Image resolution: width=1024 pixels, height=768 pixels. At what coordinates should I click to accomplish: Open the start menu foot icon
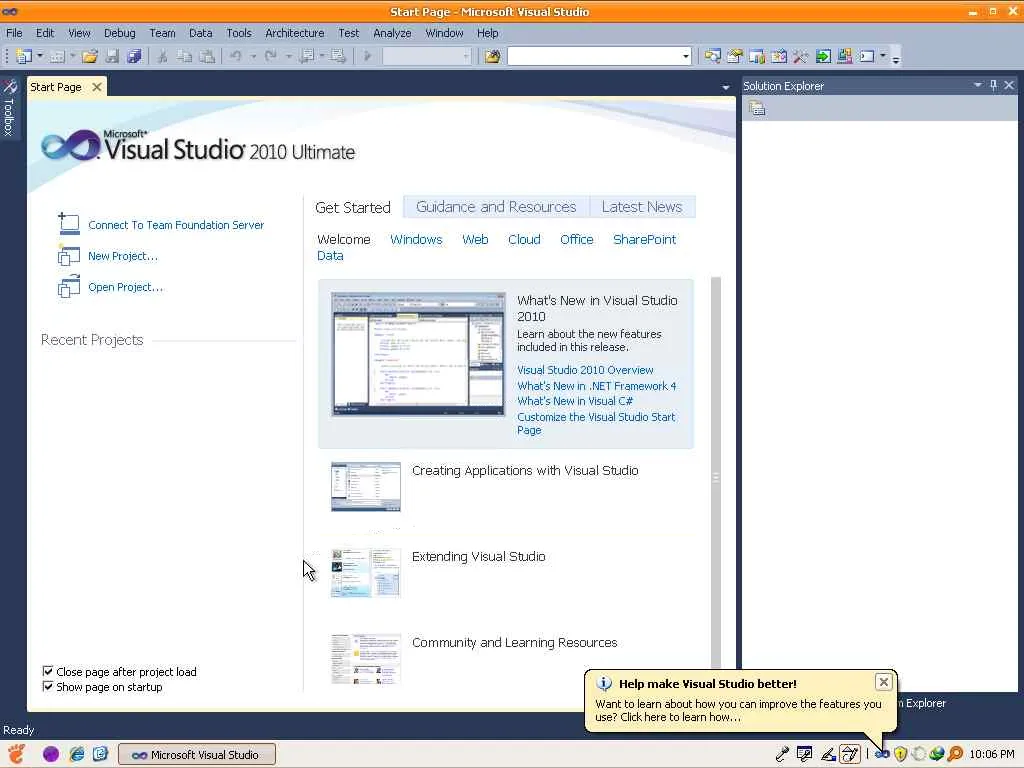tap(17, 754)
